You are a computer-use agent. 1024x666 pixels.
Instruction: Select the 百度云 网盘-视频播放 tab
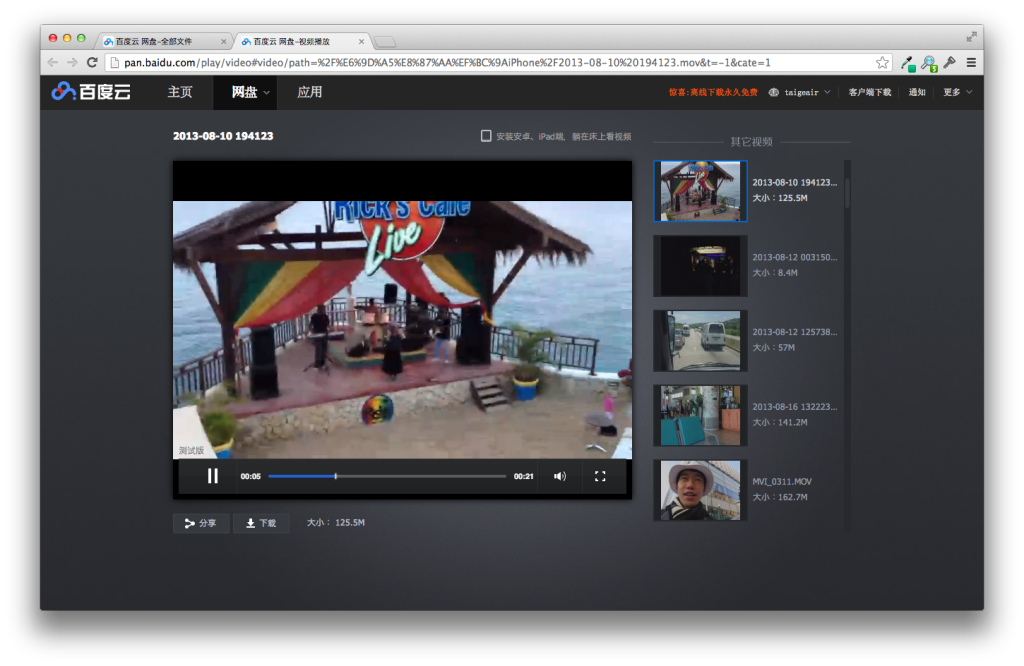(x=302, y=41)
